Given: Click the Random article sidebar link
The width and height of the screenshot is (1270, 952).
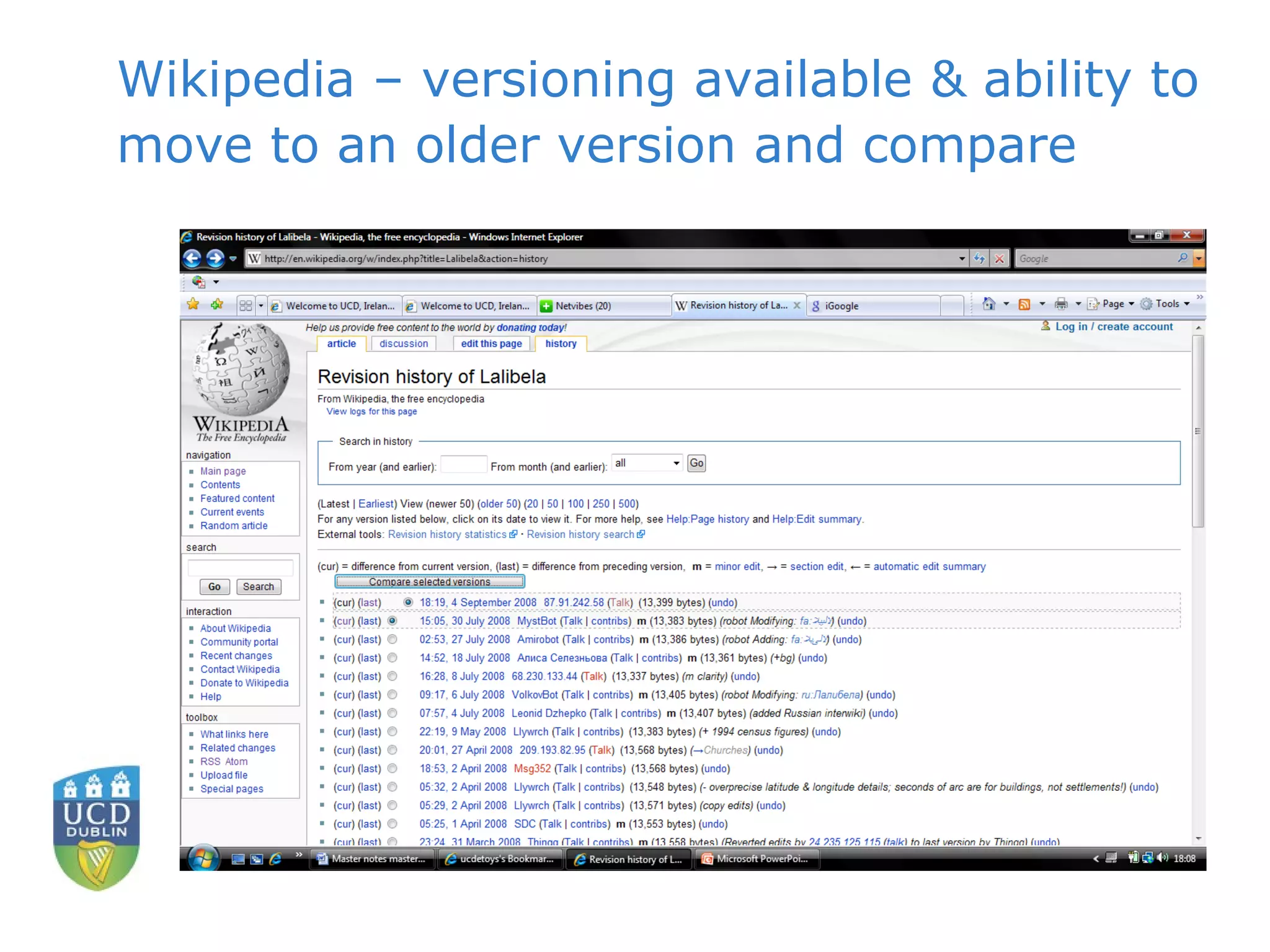Looking at the screenshot, I should tap(234, 526).
